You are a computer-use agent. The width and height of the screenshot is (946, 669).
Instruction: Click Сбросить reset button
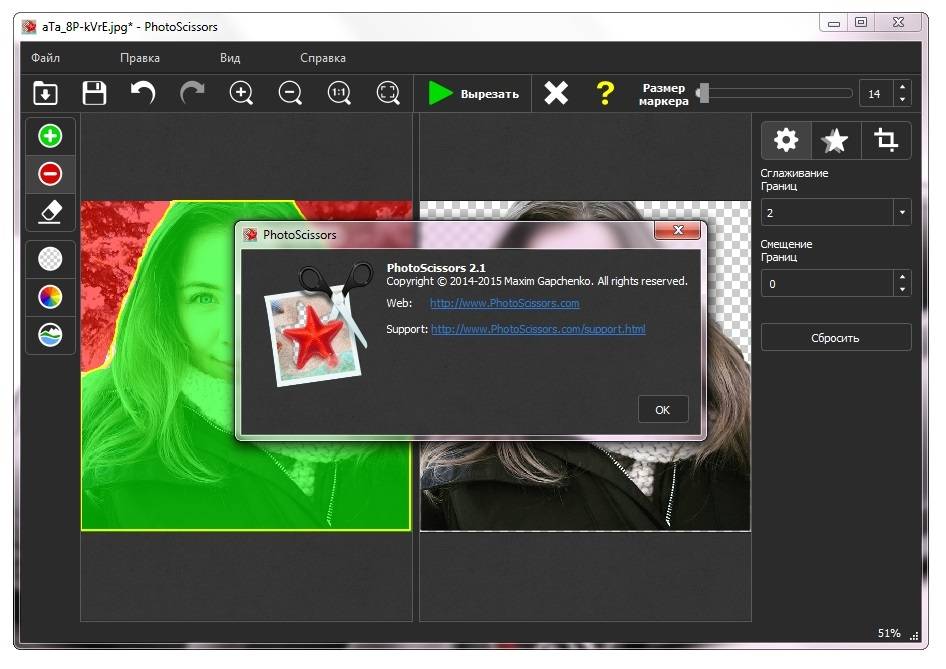(x=836, y=338)
